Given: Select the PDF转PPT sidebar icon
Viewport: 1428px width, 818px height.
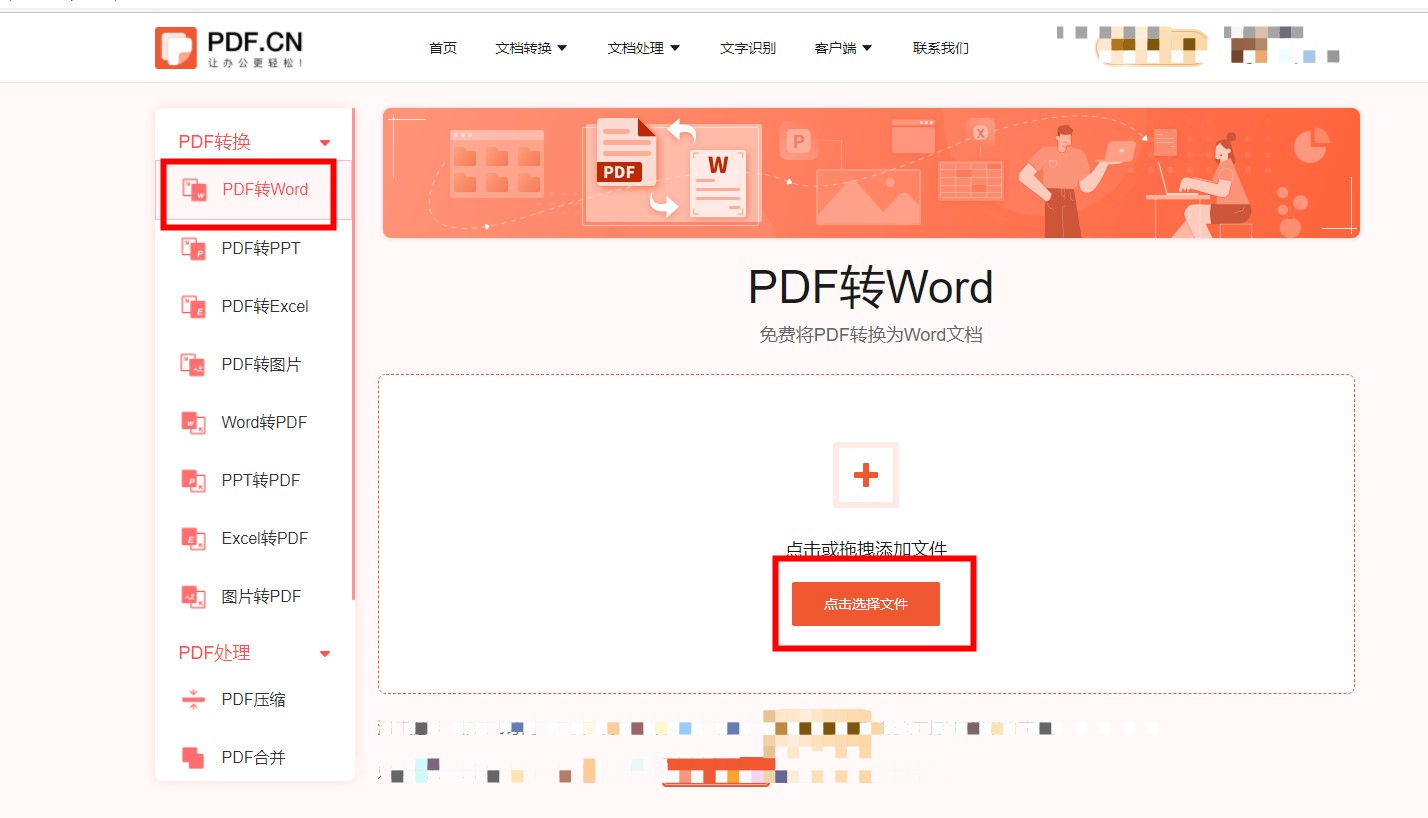Looking at the screenshot, I should coord(193,248).
